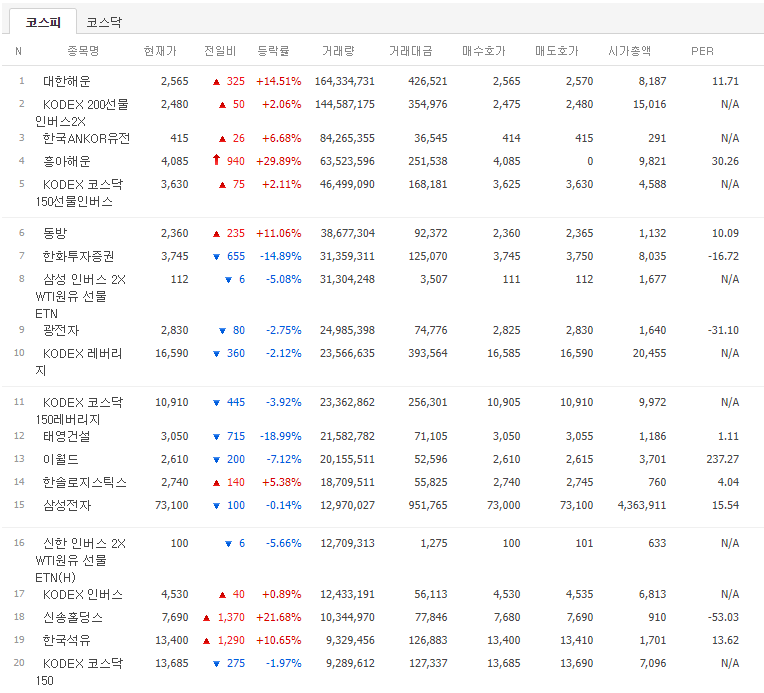The image size is (764, 693).
Task: Click the blue down triangle beside 655 for 한화투자증권
Action: [216, 257]
